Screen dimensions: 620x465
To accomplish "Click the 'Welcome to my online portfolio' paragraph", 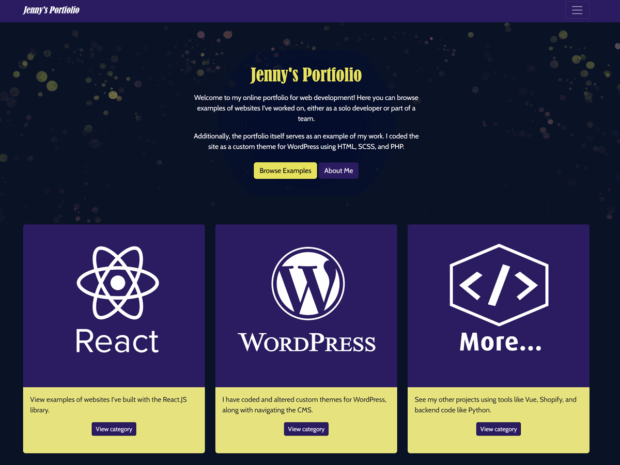I will (x=306, y=108).
